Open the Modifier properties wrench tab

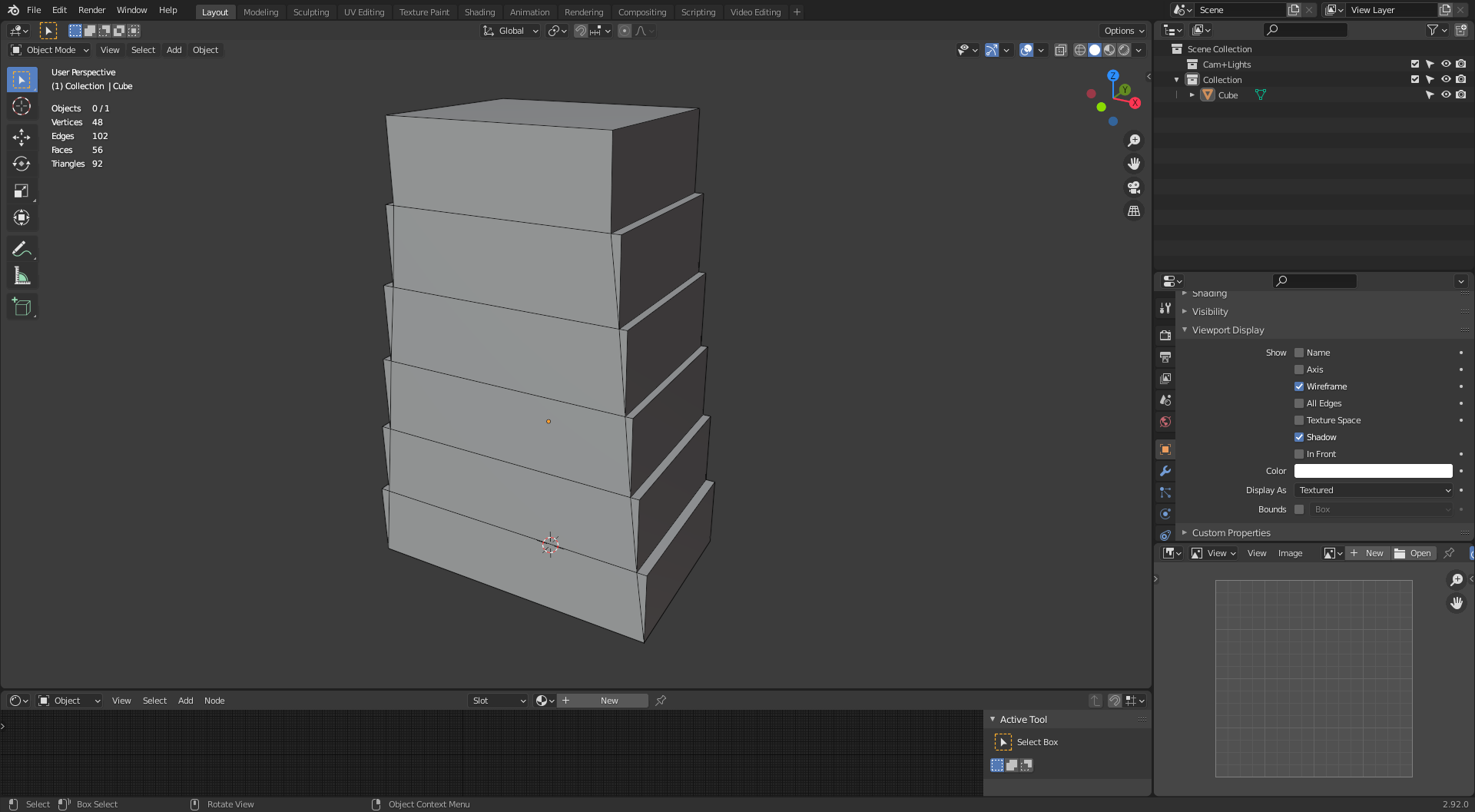(1165, 471)
